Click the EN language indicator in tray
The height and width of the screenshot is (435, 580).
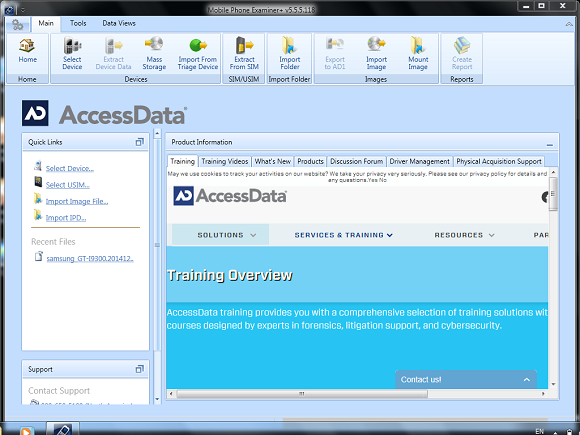click(x=540, y=431)
